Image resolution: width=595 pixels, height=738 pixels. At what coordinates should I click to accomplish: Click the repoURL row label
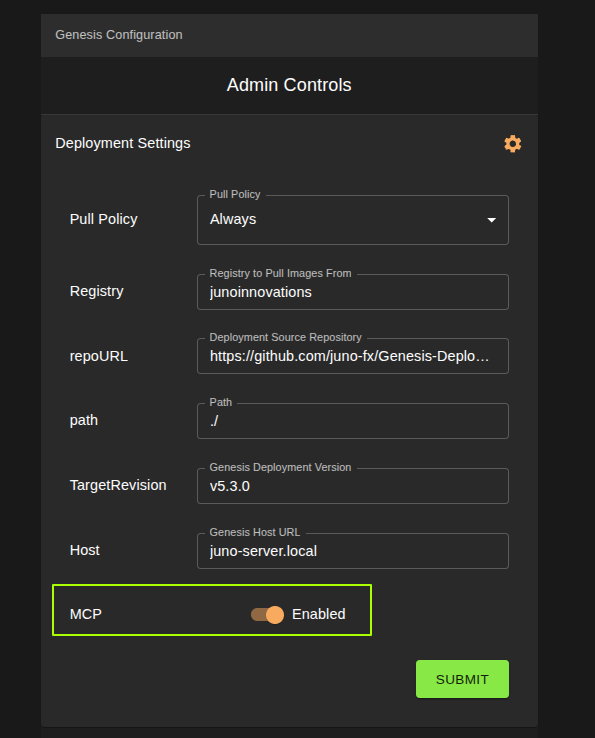coord(99,356)
